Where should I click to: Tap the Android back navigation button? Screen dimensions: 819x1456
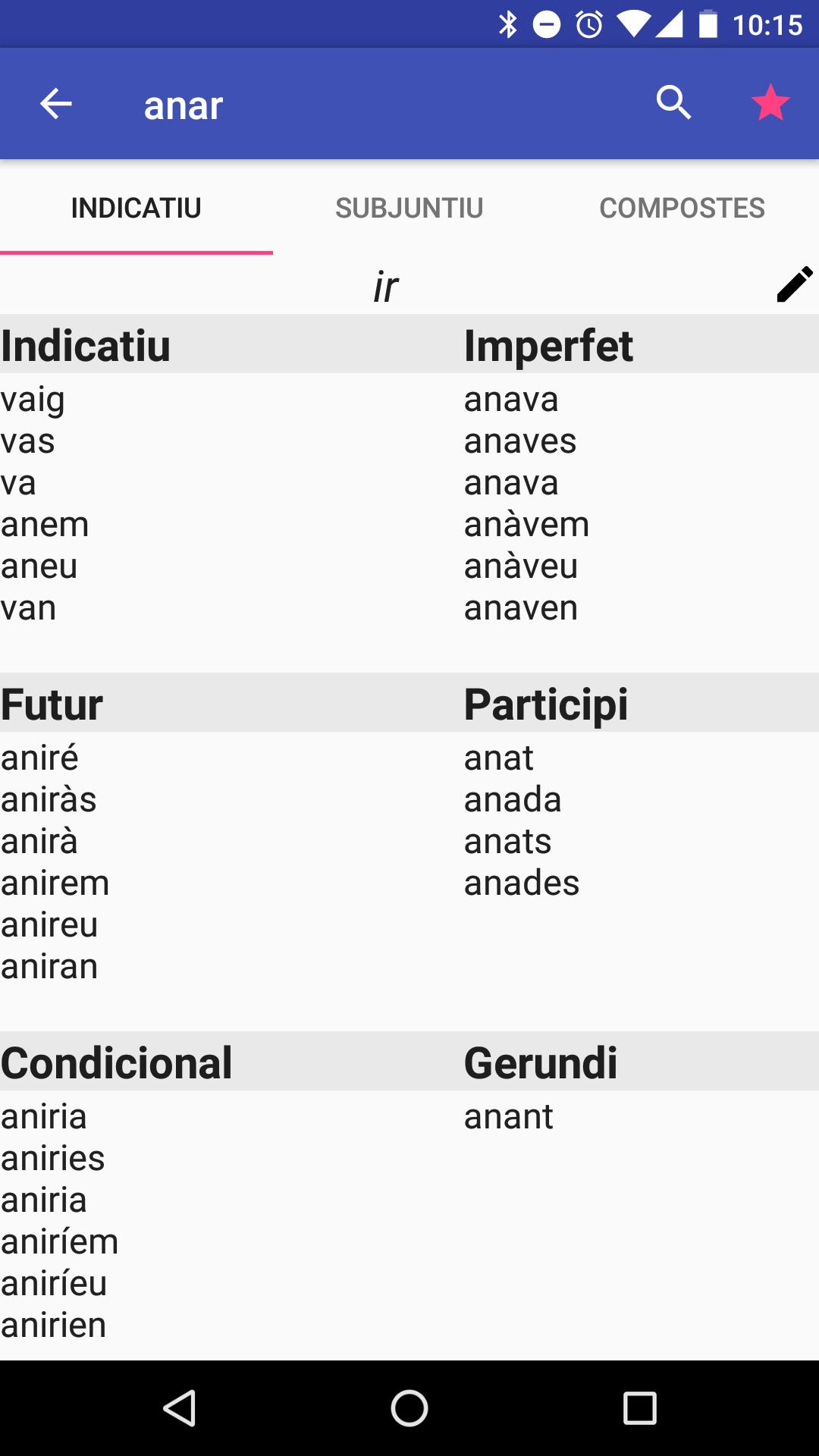coord(180,1408)
